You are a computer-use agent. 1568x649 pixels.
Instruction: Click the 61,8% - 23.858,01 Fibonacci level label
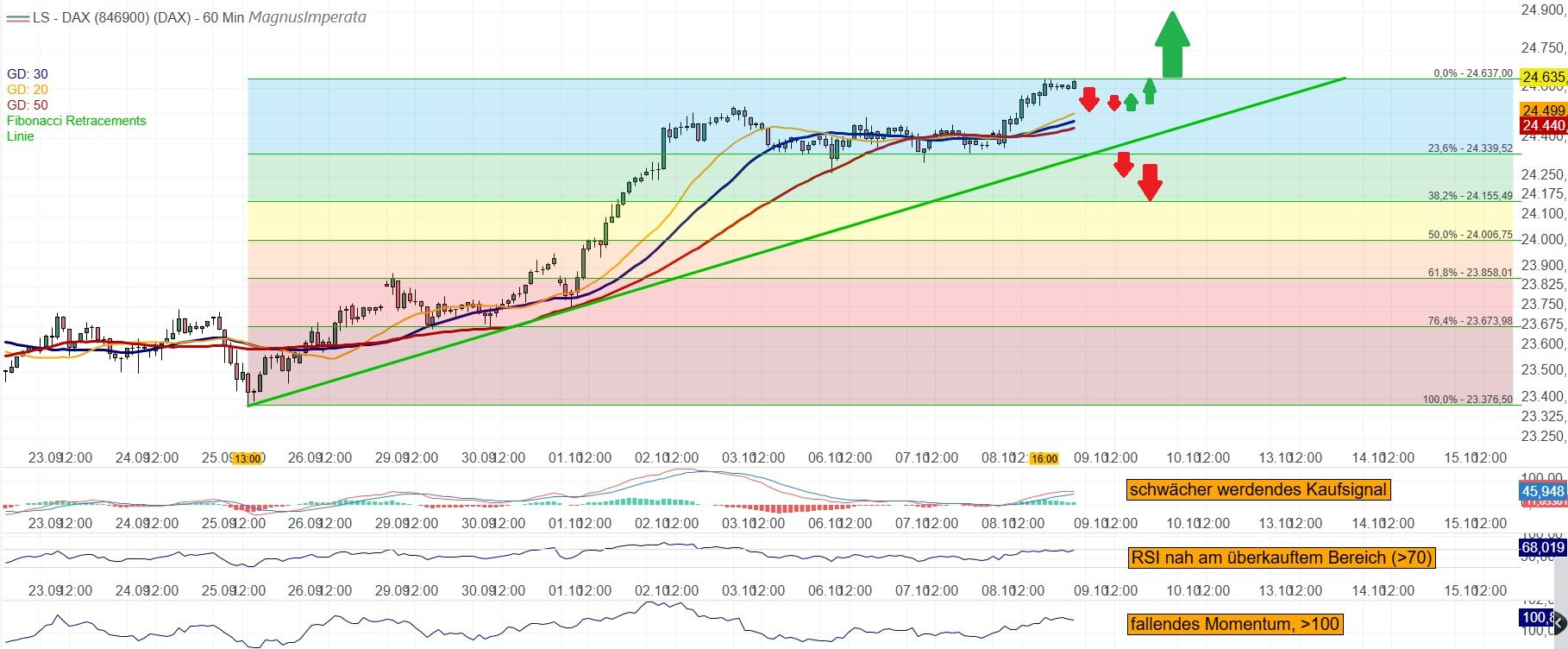click(x=1470, y=273)
